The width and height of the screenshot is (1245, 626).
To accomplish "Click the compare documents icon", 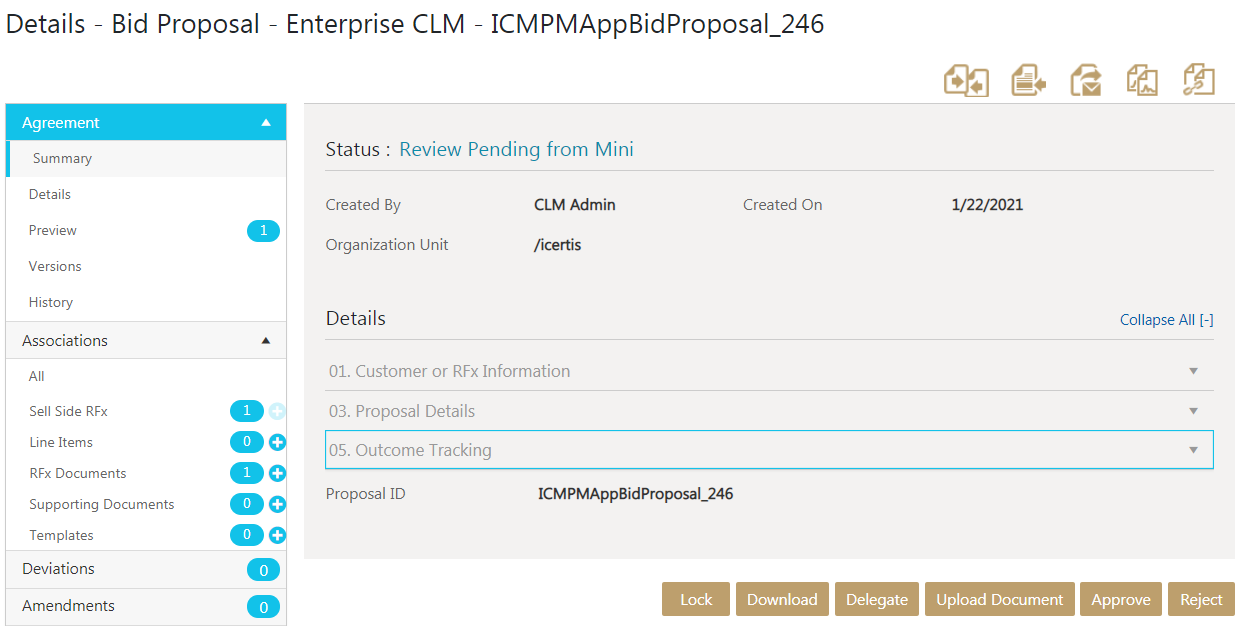I will coord(966,81).
